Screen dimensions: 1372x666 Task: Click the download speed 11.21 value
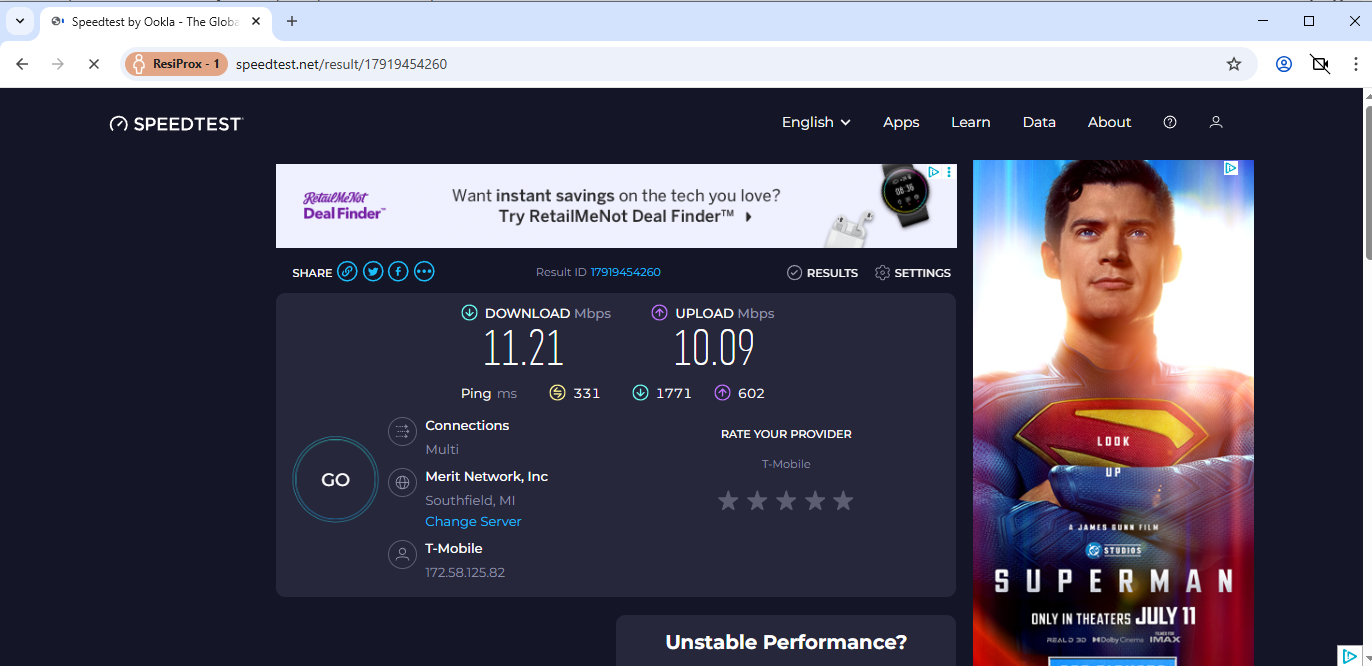[x=523, y=348]
